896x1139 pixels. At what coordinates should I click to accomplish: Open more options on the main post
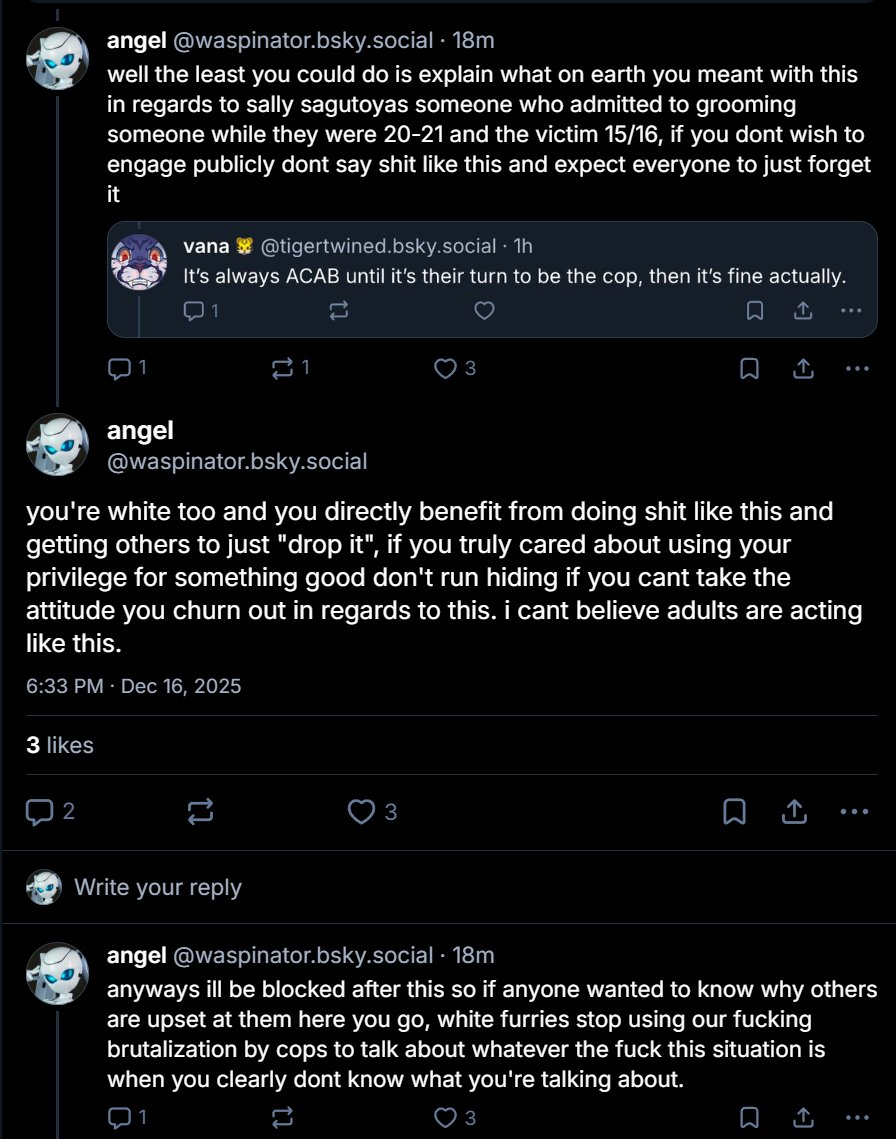pos(854,812)
